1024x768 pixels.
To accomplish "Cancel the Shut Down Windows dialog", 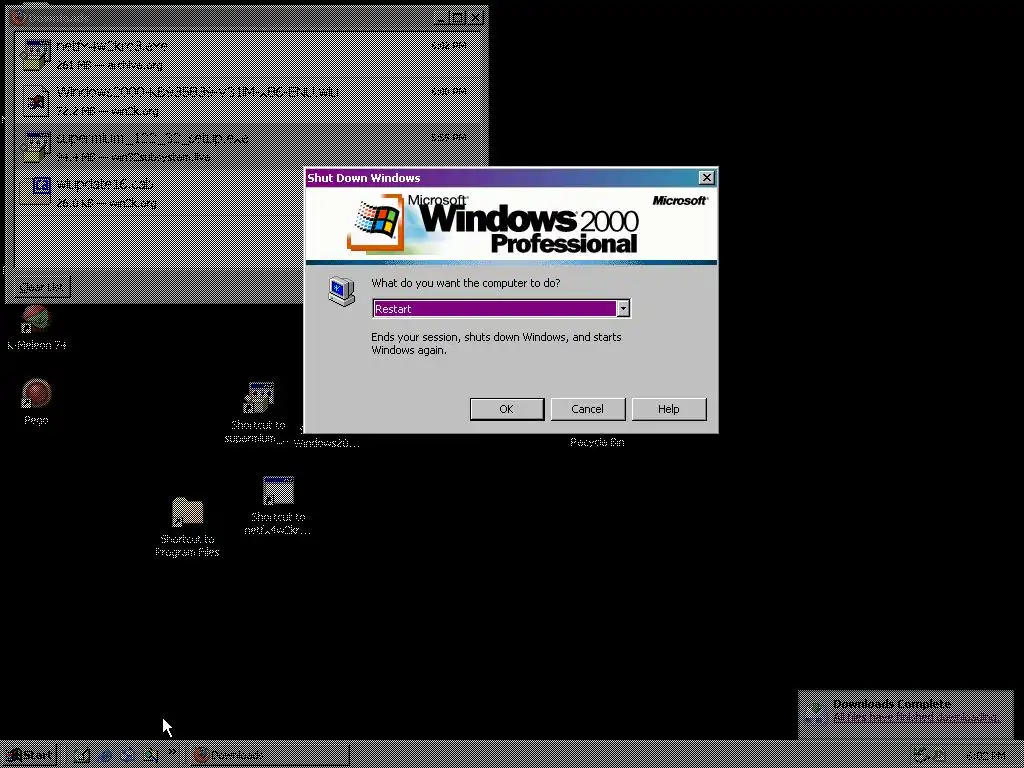I will point(588,409).
